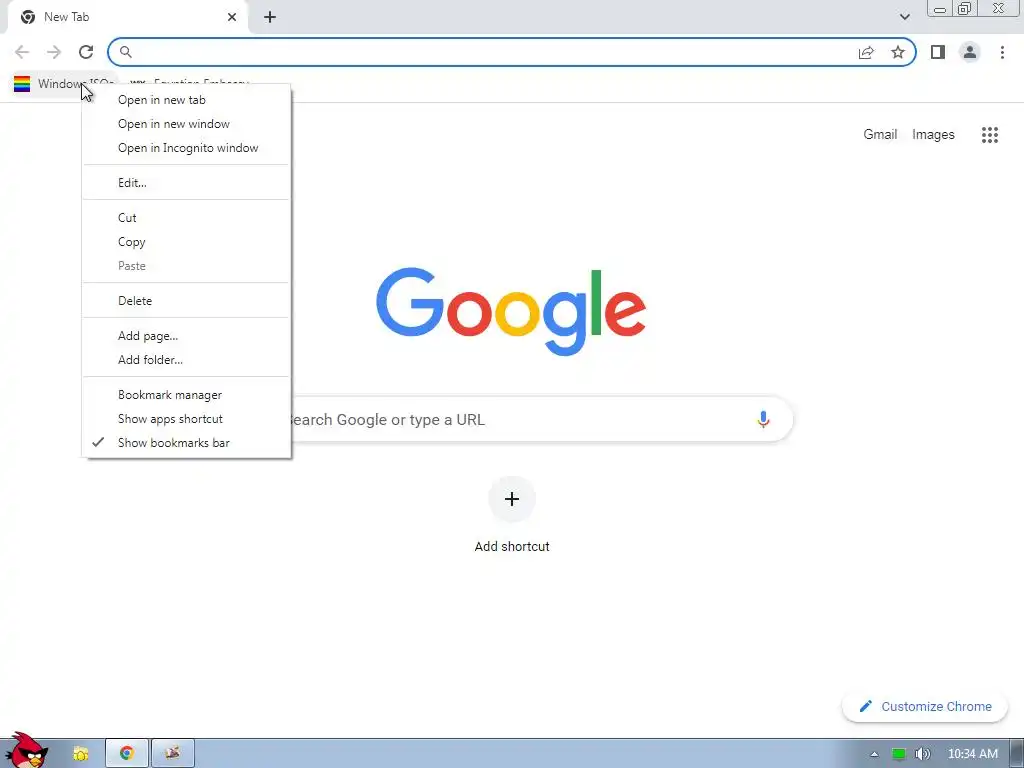Click the Chrome taskbar icon

point(127,754)
